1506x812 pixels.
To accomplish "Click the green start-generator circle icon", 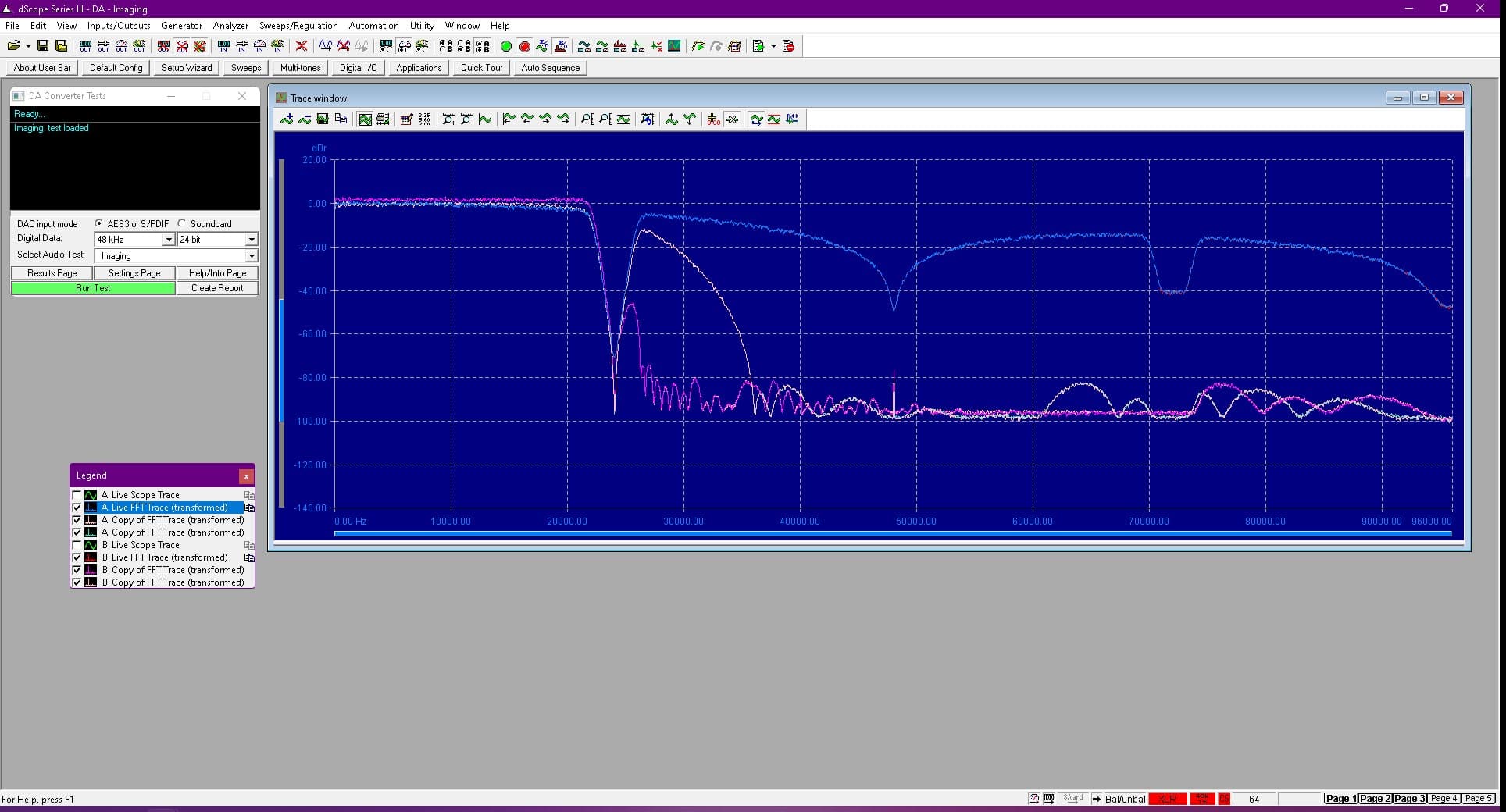I will click(x=505, y=46).
